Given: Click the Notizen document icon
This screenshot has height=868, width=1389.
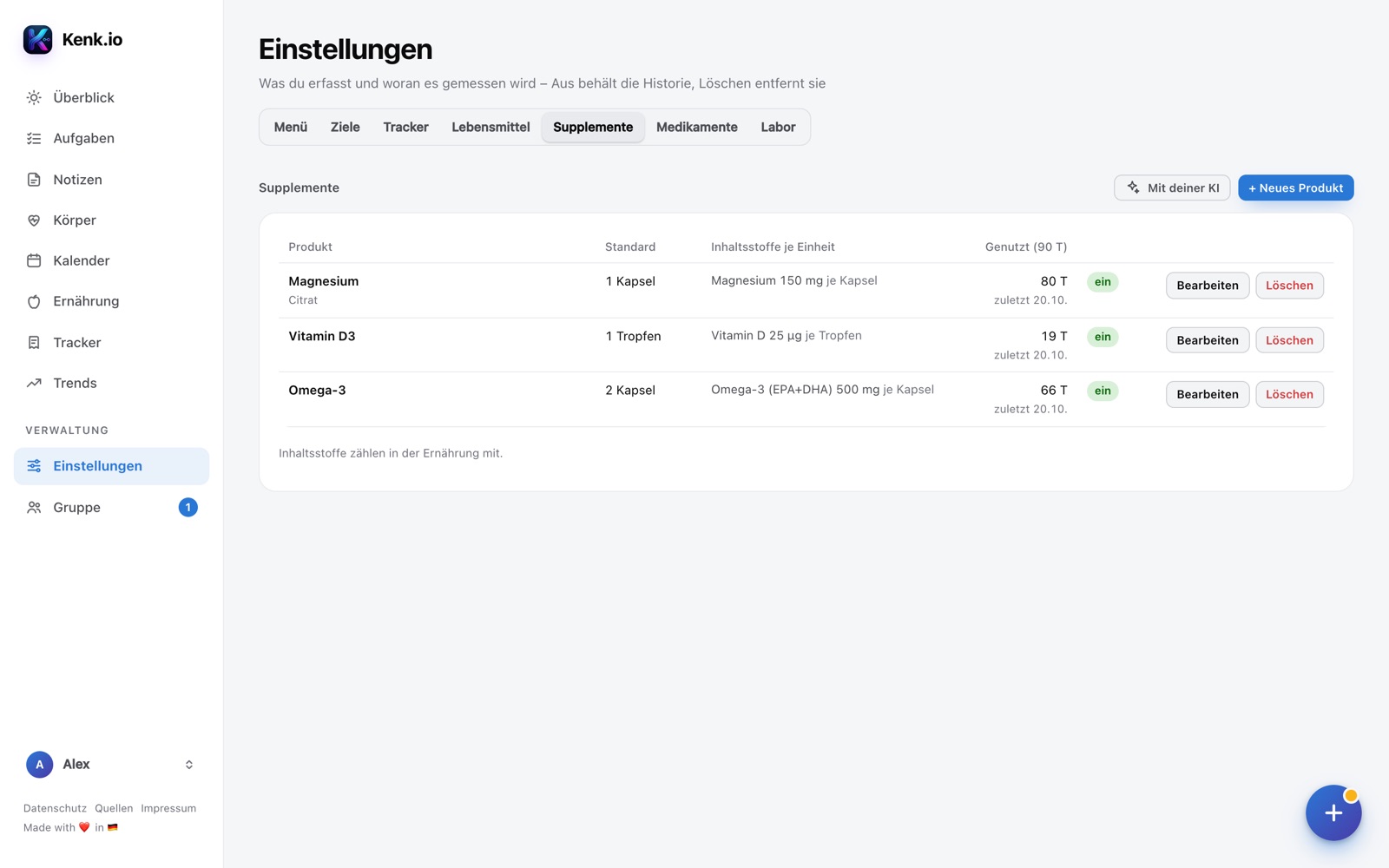Looking at the screenshot, I should (x=34, y=180).
